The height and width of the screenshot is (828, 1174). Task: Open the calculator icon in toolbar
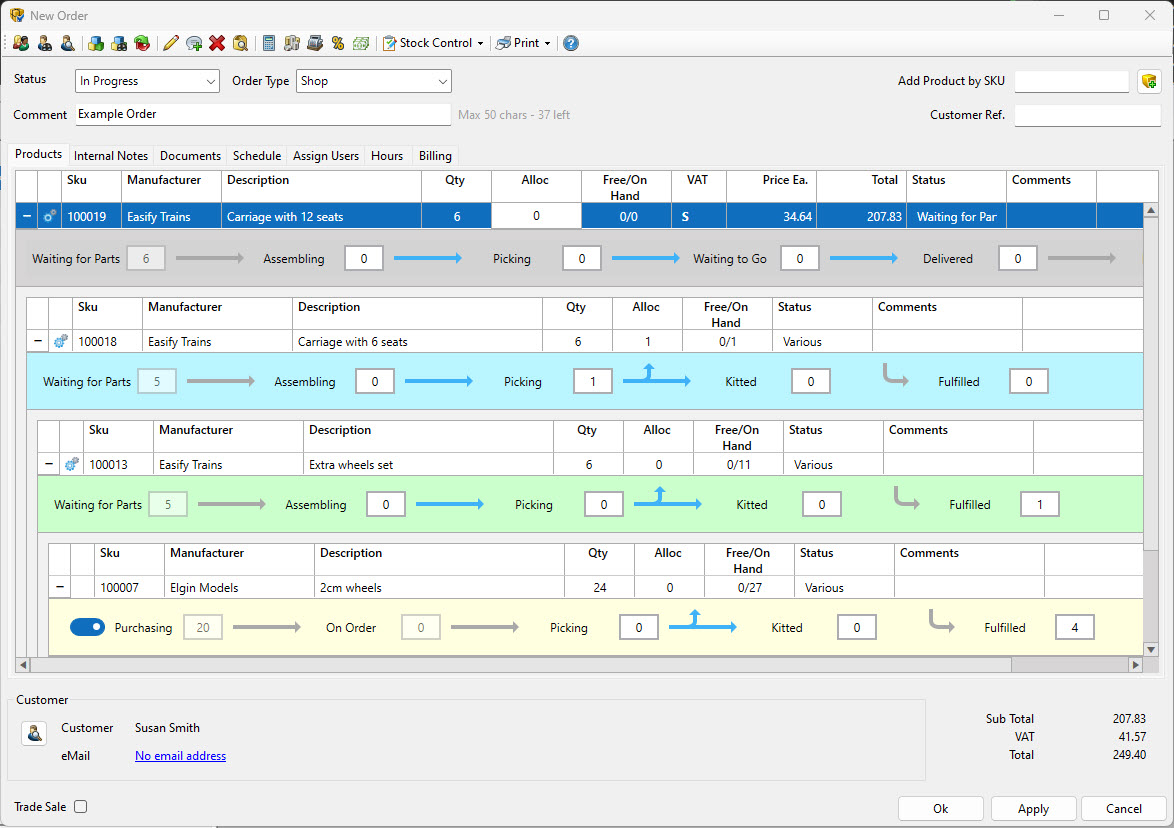269,43
